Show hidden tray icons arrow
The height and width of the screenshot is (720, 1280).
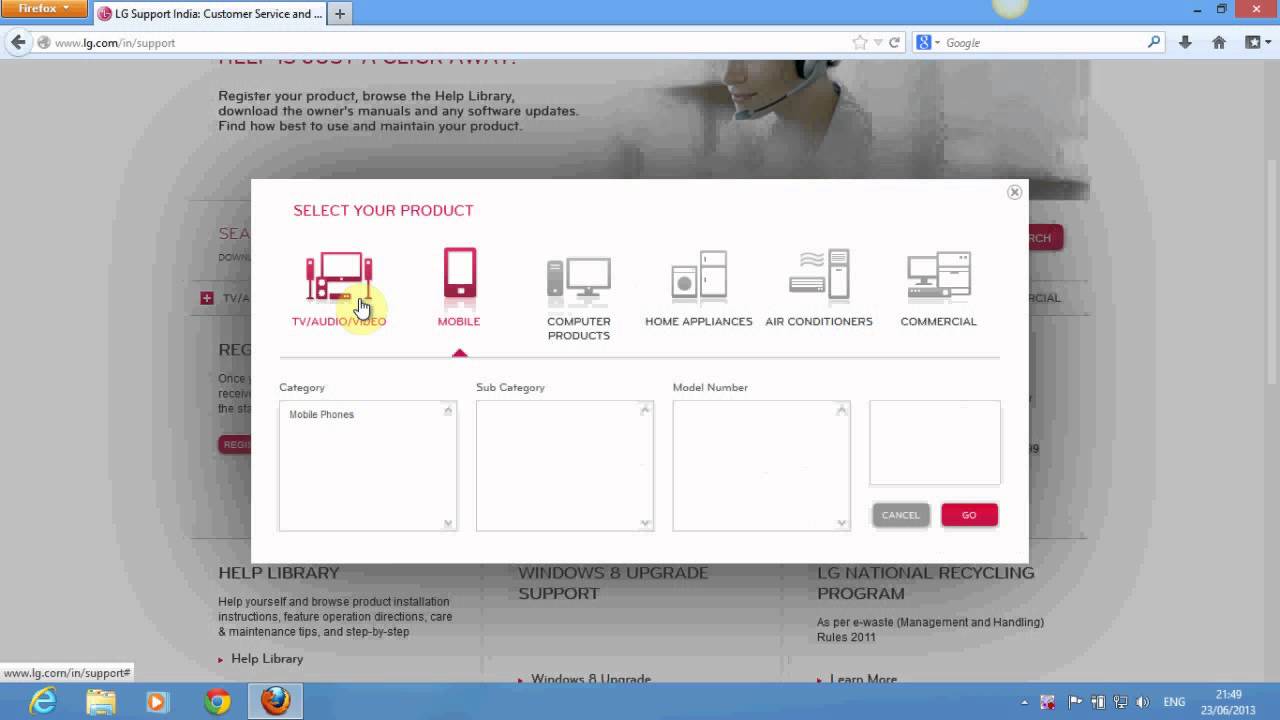click(1024, 703)
